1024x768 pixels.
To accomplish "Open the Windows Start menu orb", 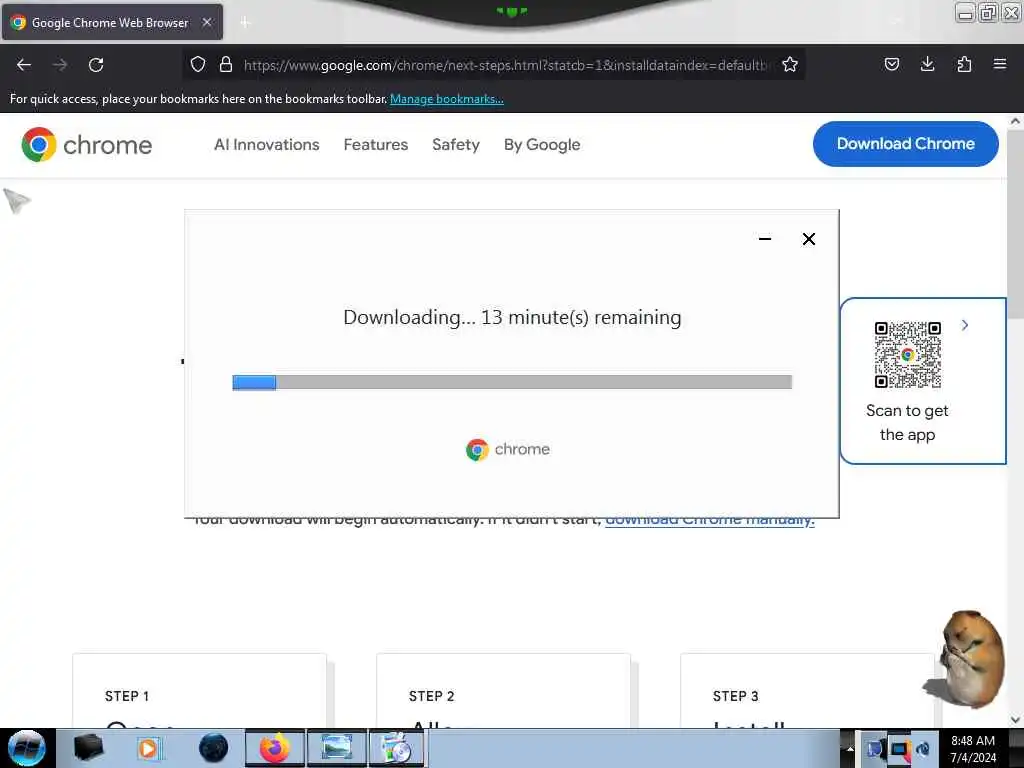I will click(x=27, y=748).
